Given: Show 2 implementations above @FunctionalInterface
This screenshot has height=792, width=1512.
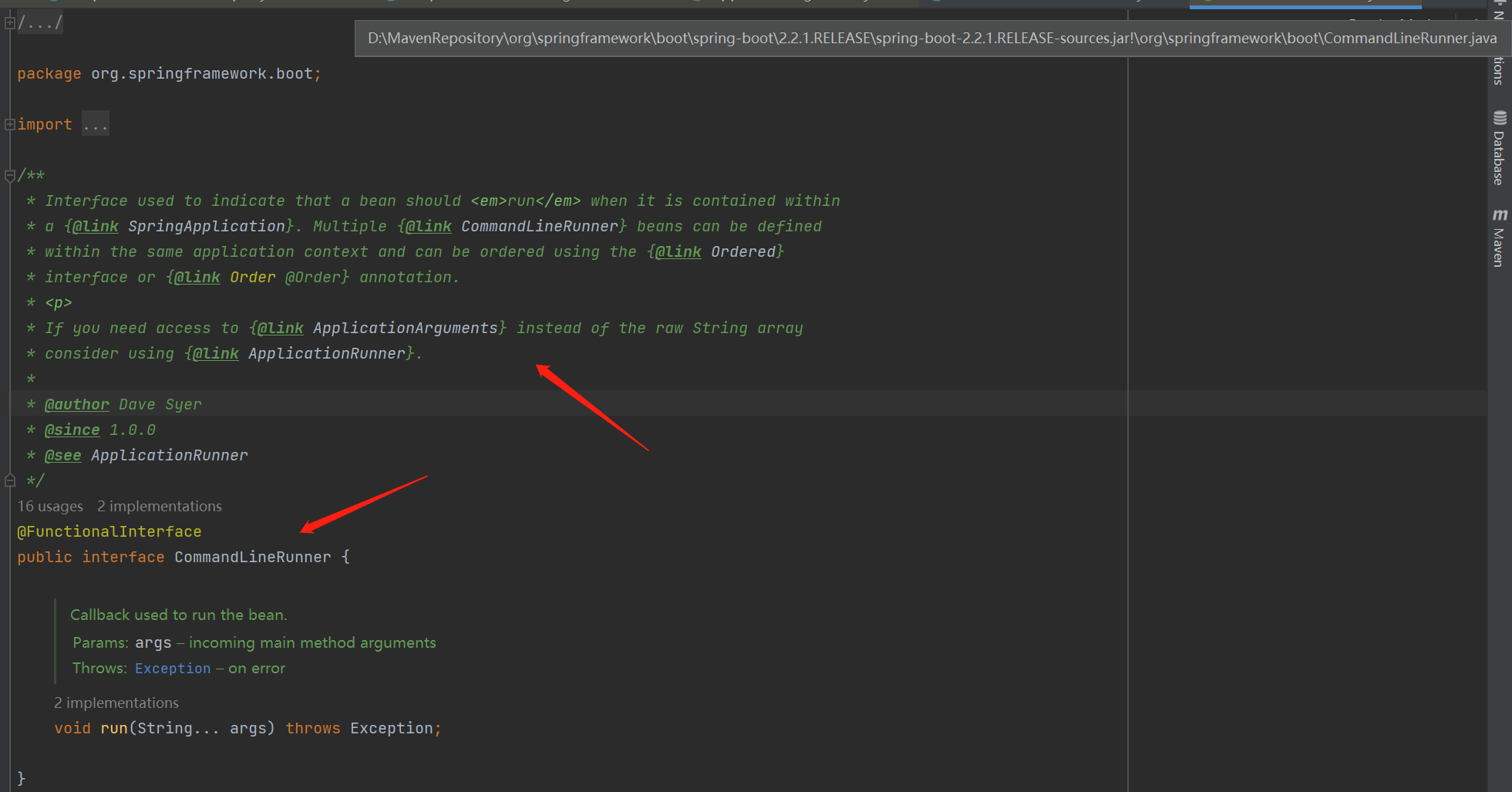Looking at the screenshot, I should pyautogui.click(x=160, y=507).
